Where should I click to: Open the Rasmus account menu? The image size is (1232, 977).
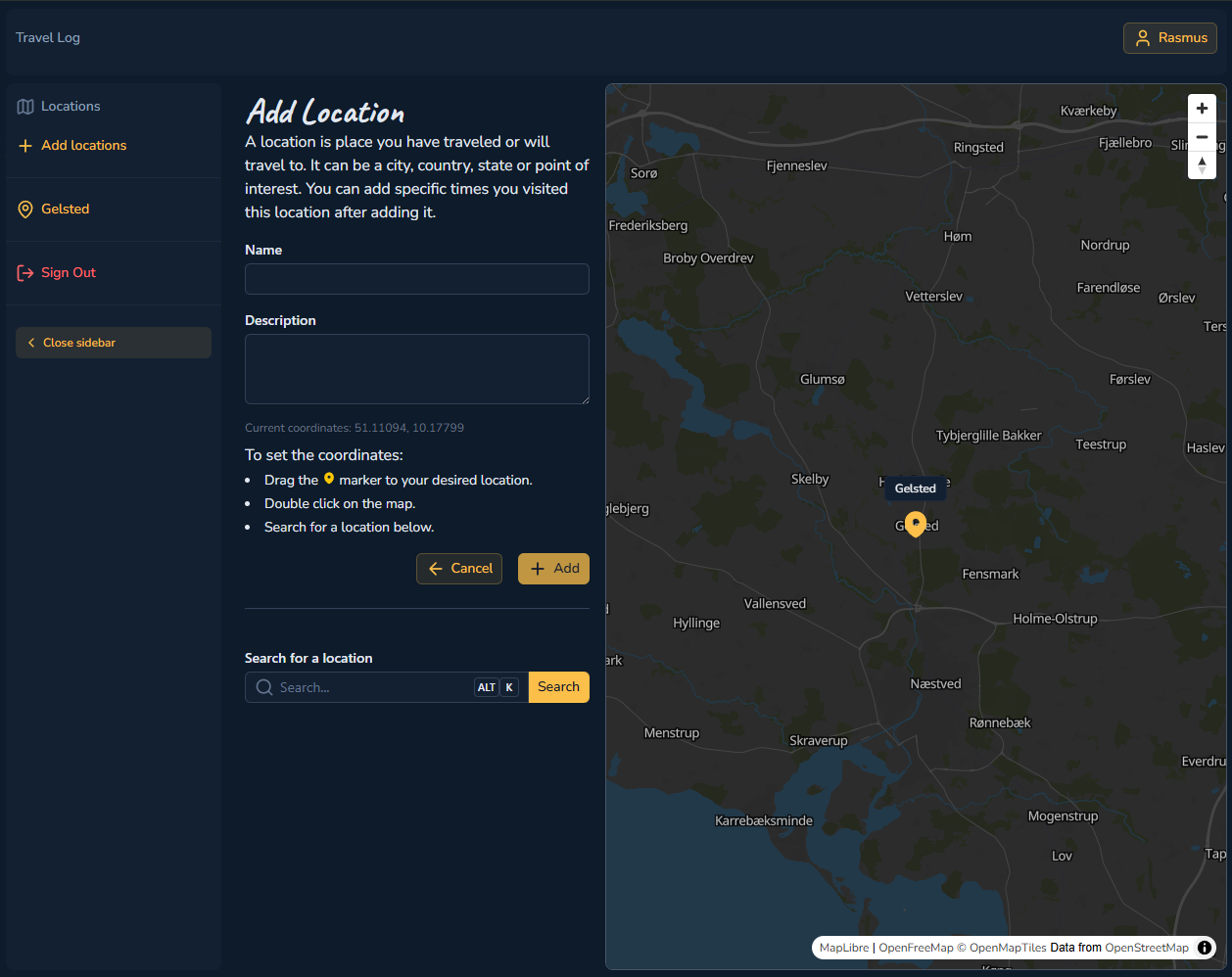point(1170,38)
